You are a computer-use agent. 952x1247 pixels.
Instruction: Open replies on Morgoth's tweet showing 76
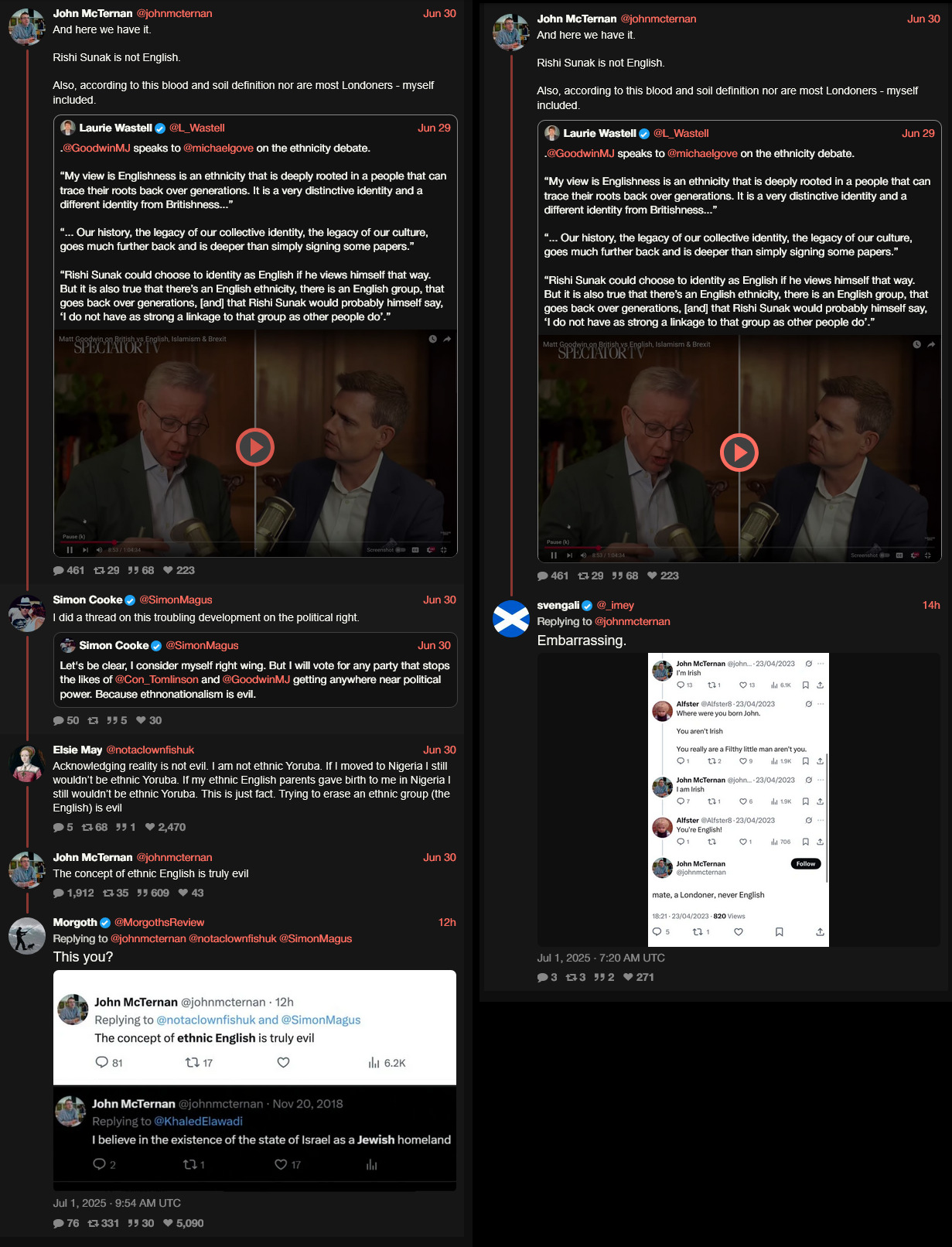[x=59, y=1223]
